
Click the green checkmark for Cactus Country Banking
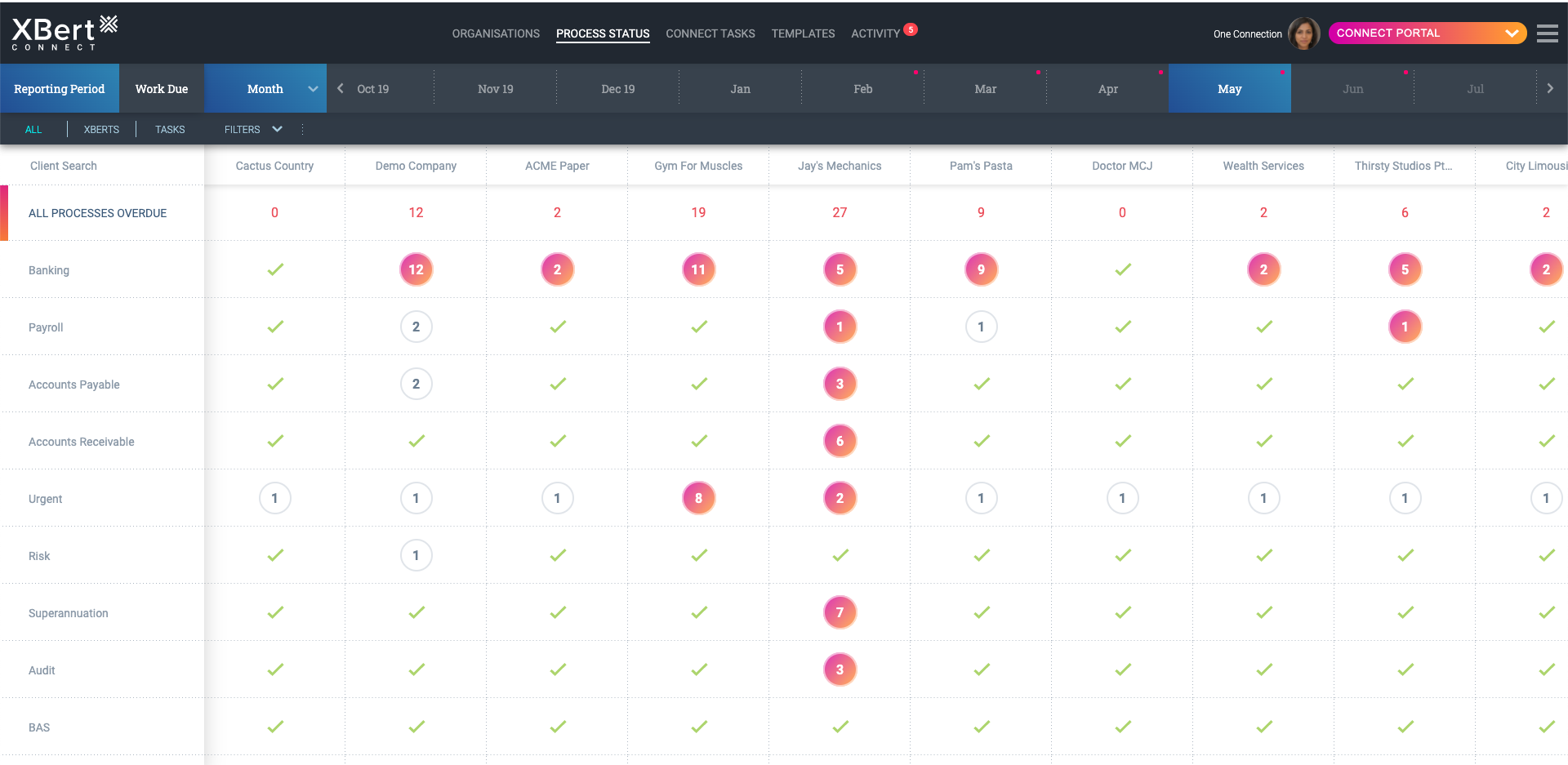coord(274,269)
